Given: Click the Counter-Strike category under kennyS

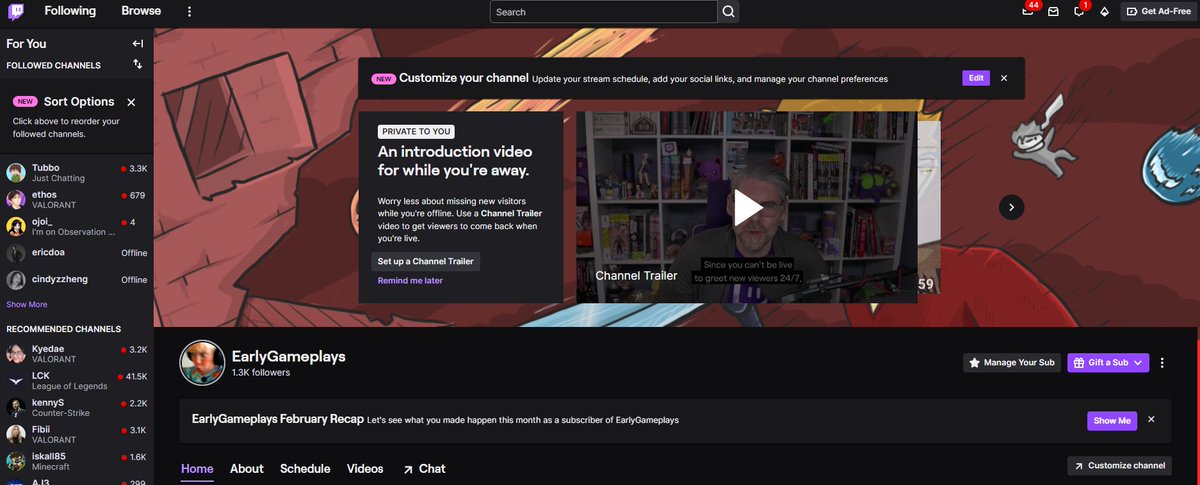Looking at the screenshot, I should coord(61,413).
